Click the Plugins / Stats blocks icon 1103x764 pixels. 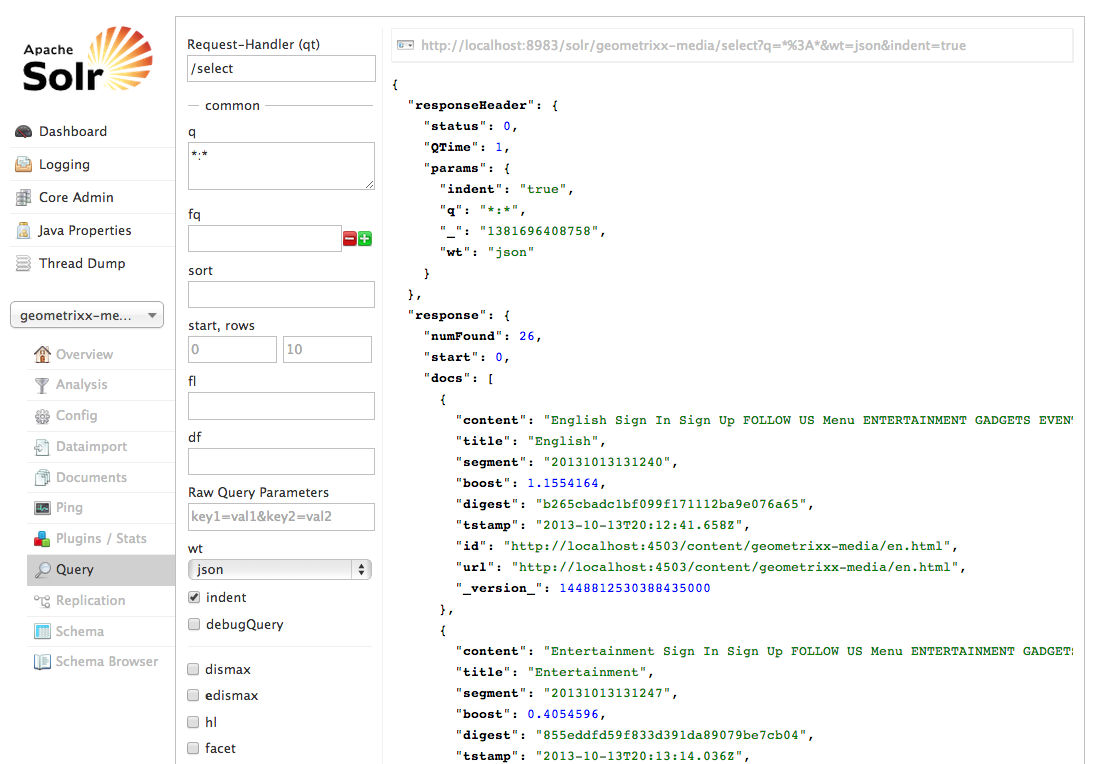coord(42,539)
